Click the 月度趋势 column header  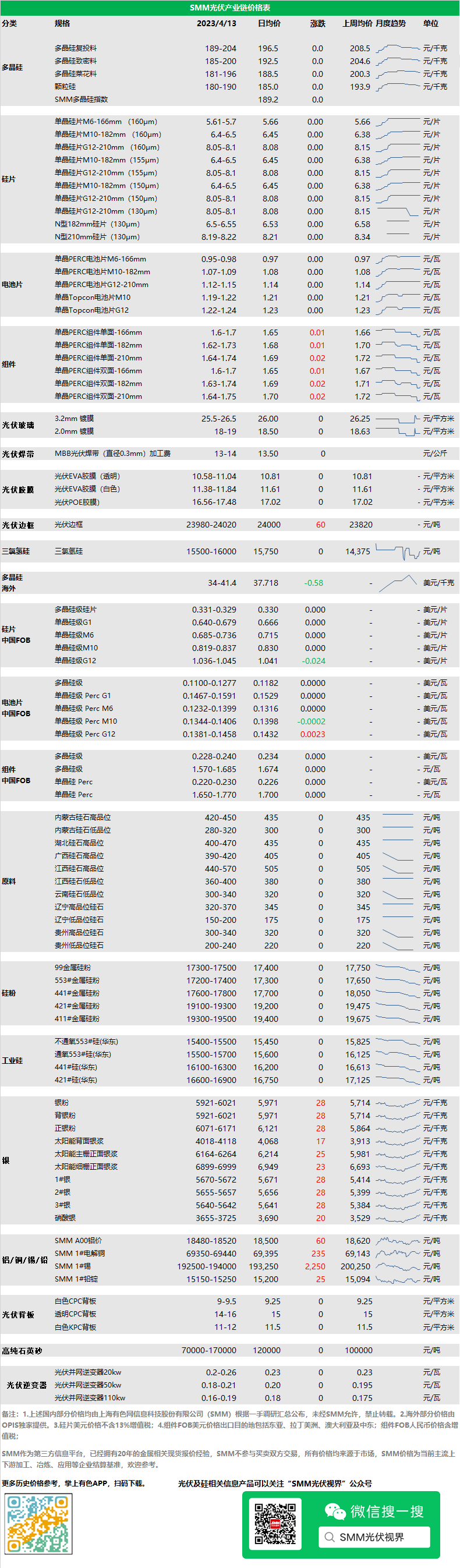[x=391, y=24]
